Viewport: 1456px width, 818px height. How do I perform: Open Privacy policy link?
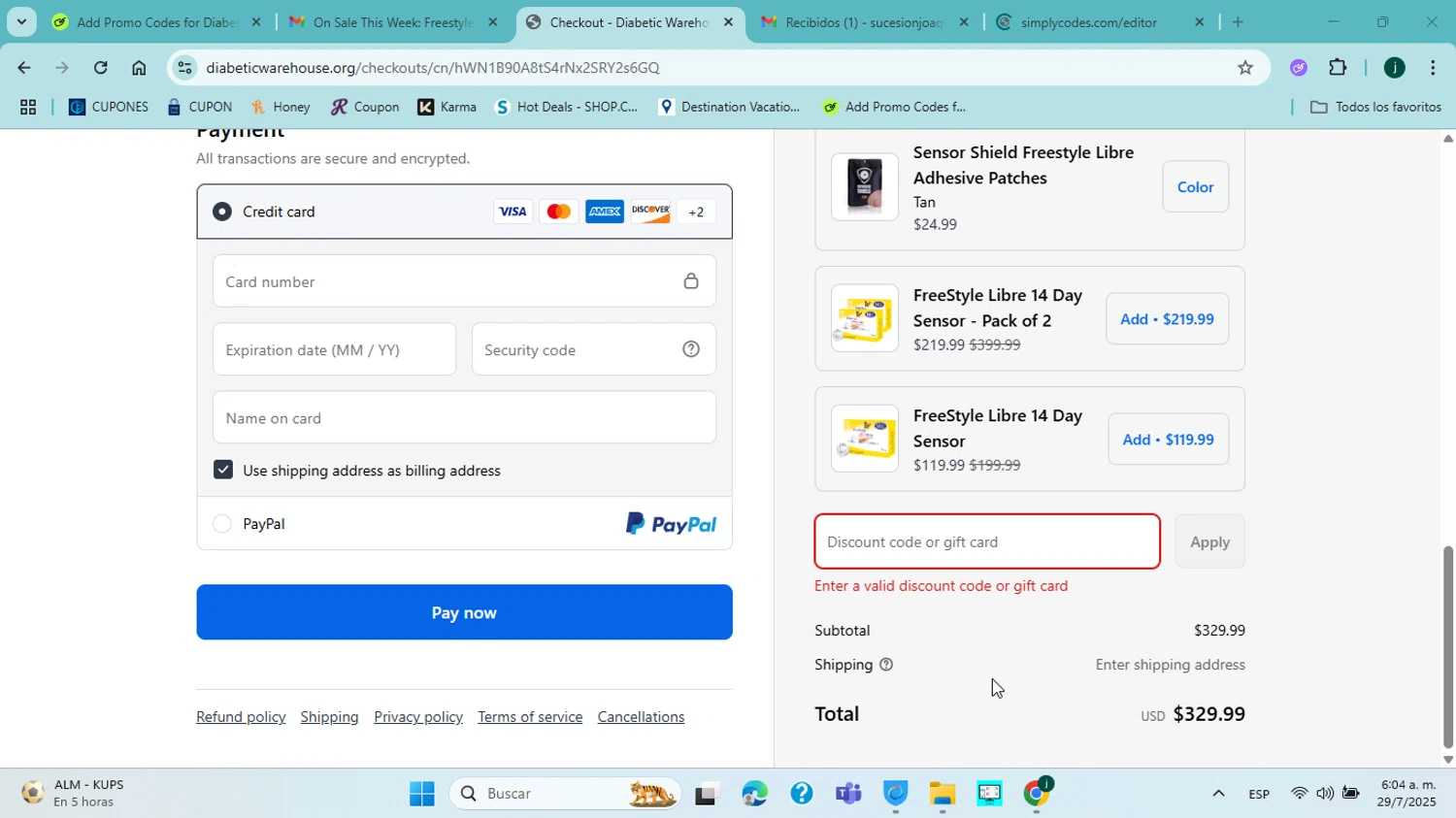(418, 717)
